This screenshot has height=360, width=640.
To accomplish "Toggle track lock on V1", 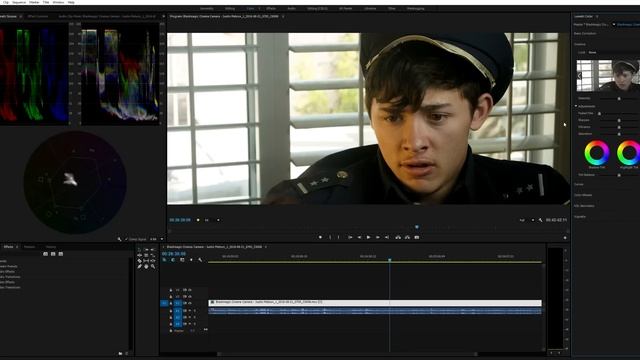I will coord(171,303).
